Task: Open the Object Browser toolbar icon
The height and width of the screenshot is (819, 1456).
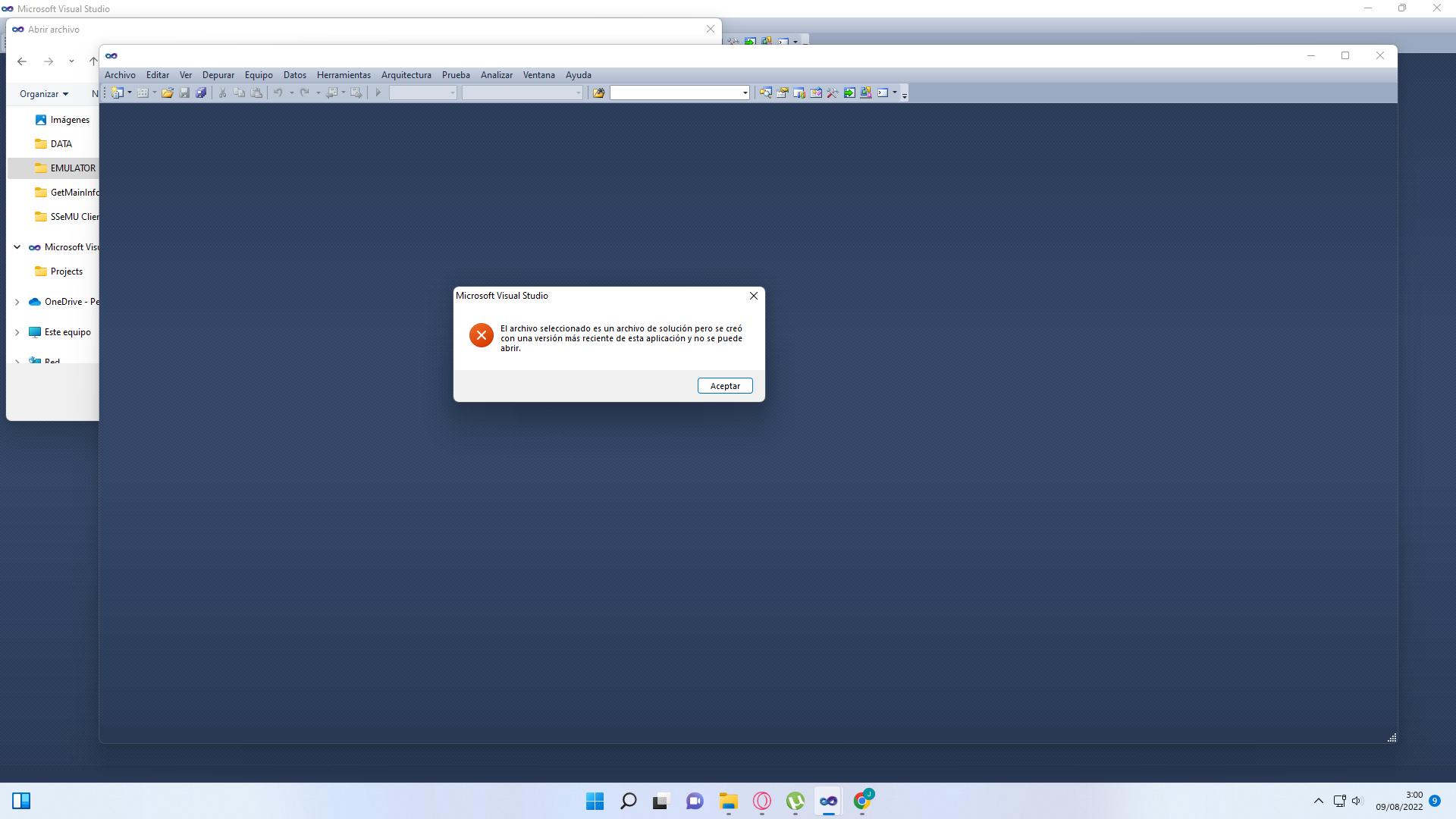Action: (816, 93)
